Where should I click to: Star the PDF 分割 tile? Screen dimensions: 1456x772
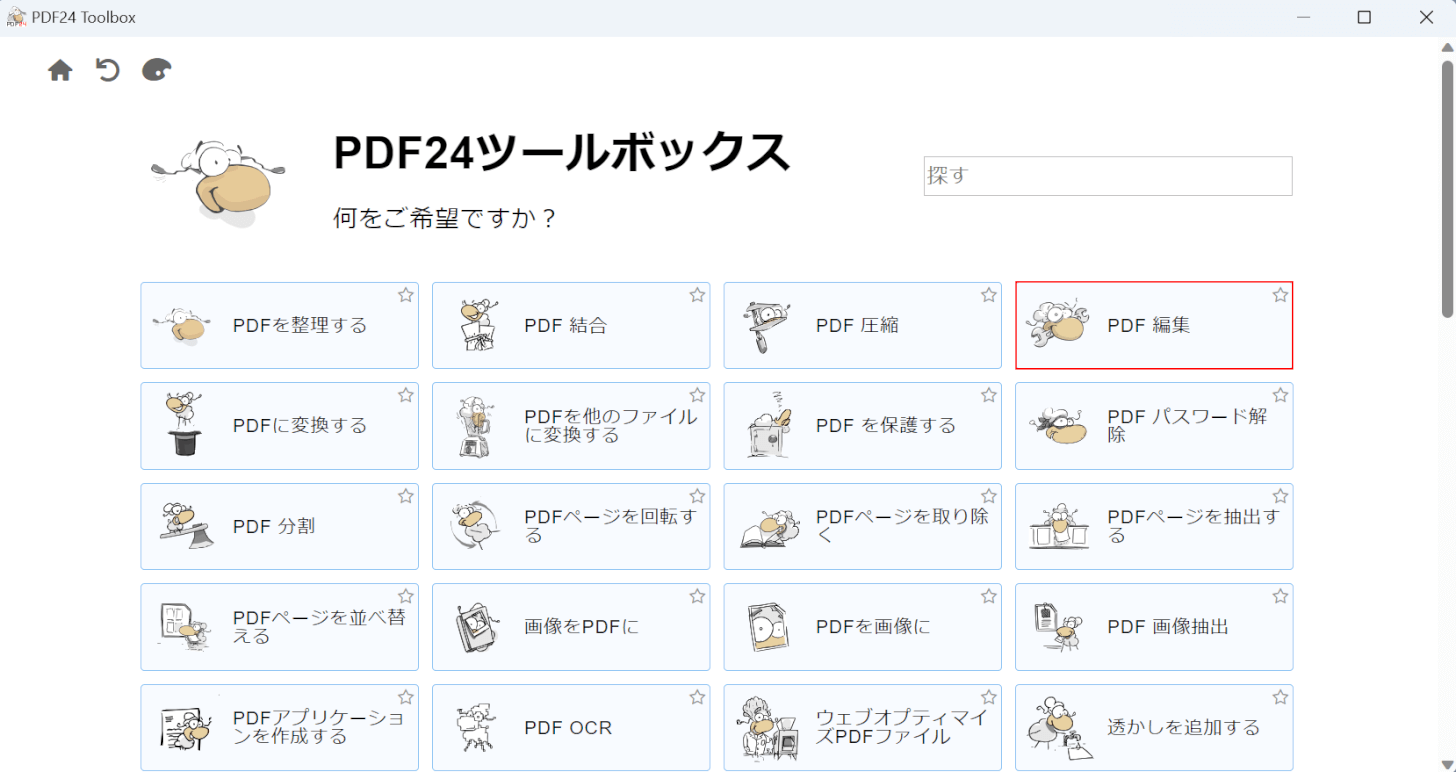(x=405, y=496)
